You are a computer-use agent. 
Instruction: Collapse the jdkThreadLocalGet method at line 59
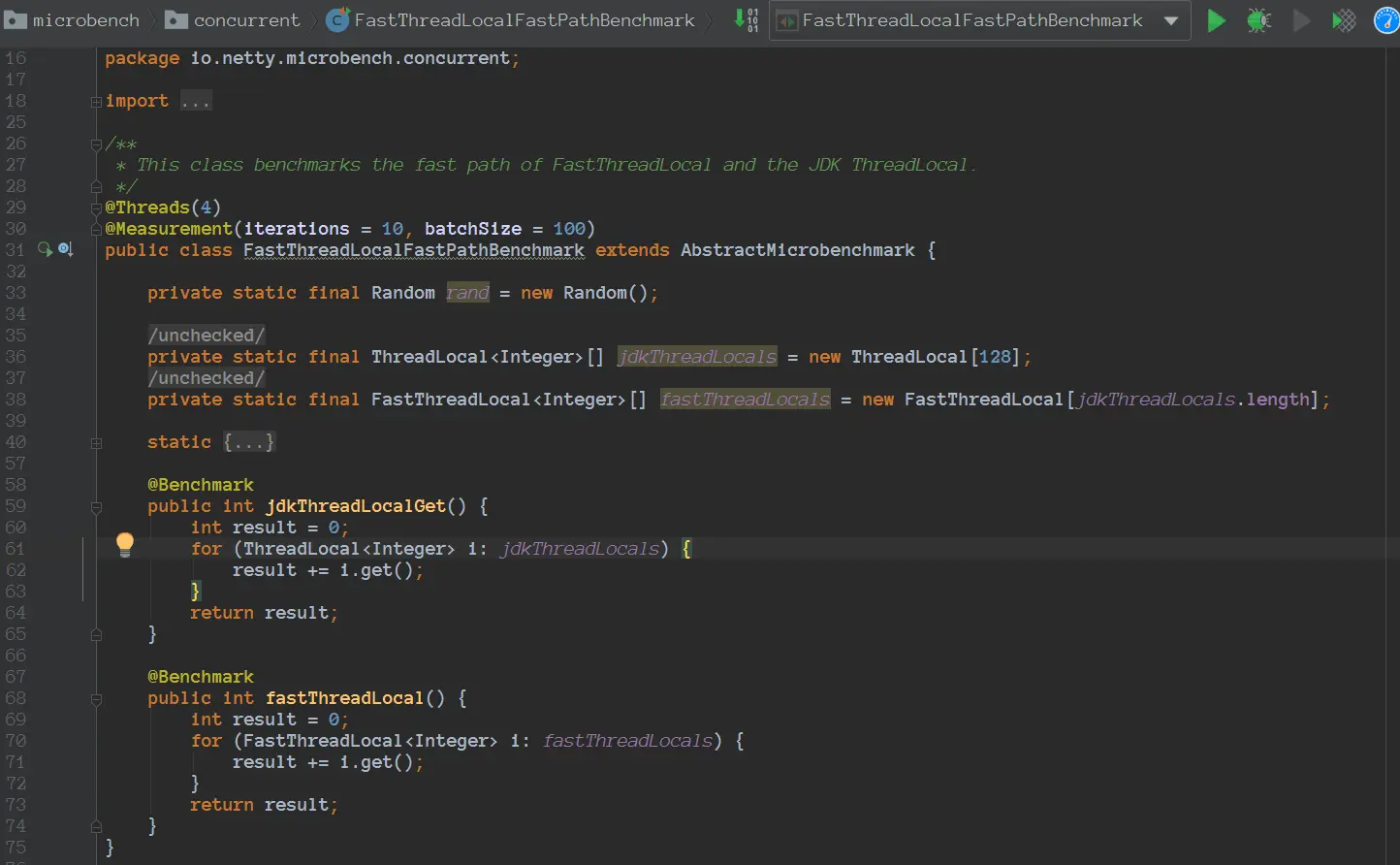point(96,506)
